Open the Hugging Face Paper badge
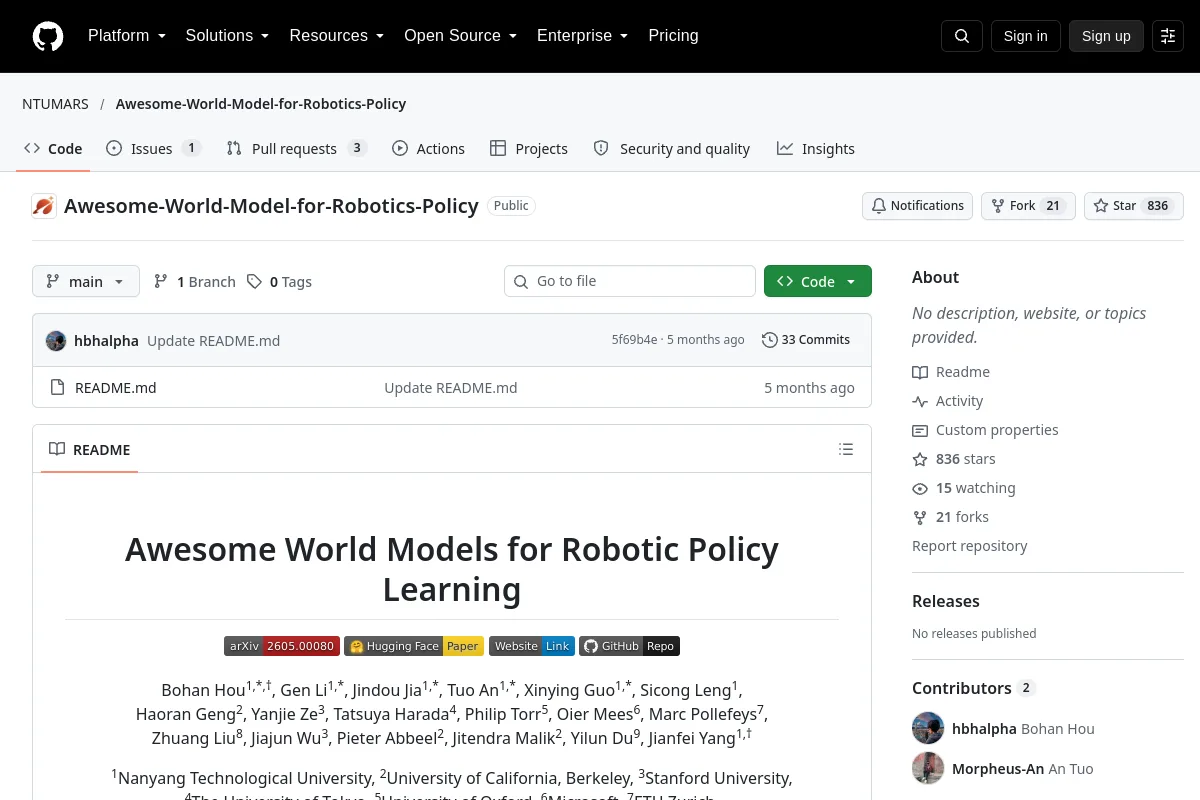Image resolution: width=1200 pixels, height=800 pixels. click(414, 646)
